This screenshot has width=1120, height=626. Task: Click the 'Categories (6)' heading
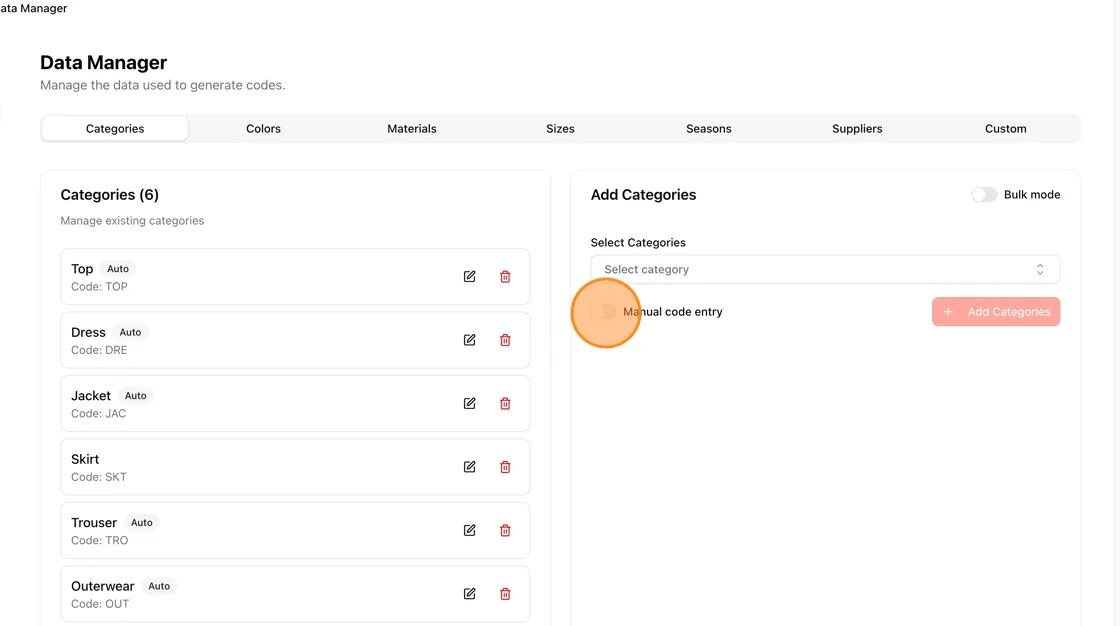click(109, 195)
